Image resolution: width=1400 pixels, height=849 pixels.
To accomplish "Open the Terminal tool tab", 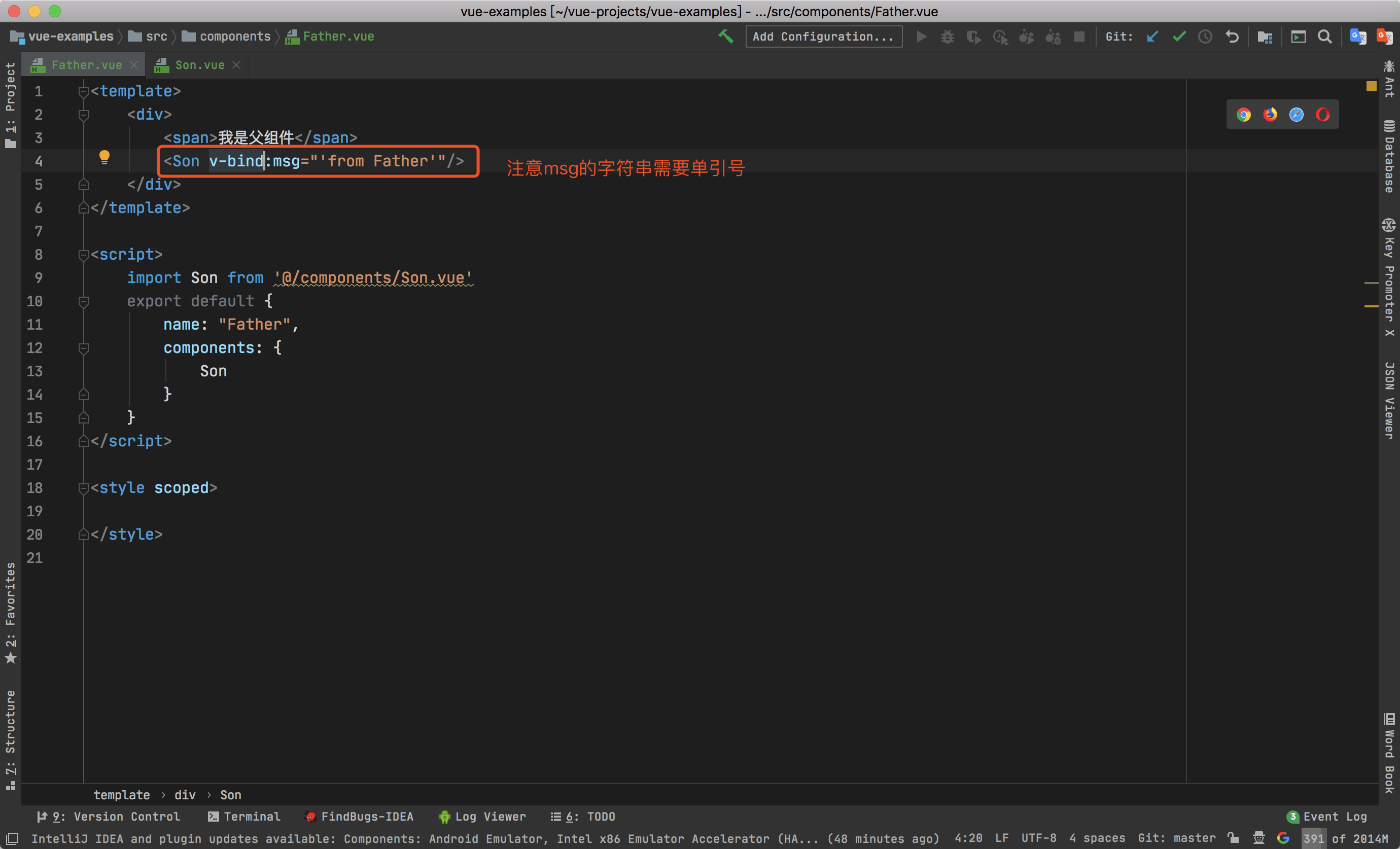I will click(244, 817).
